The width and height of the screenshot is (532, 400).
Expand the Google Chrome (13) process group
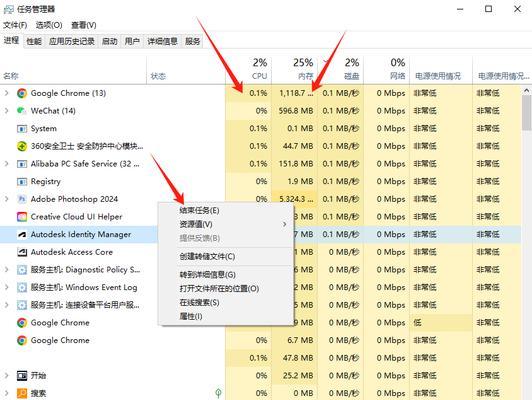(x=6, y=93)
